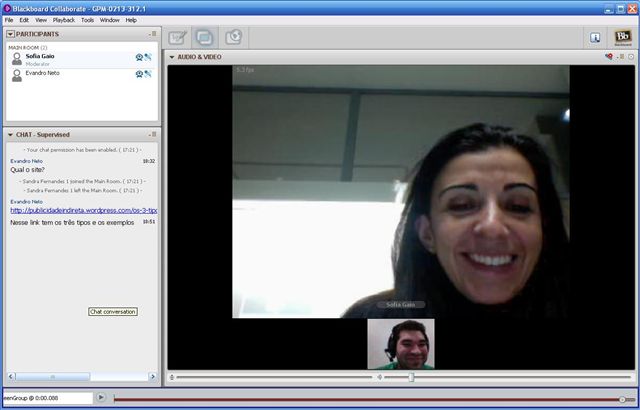640x410 pixels.
Task: Click the Blackboard Collaborate title bar icon
Action: pyautogui.click(x=7, y=8)
